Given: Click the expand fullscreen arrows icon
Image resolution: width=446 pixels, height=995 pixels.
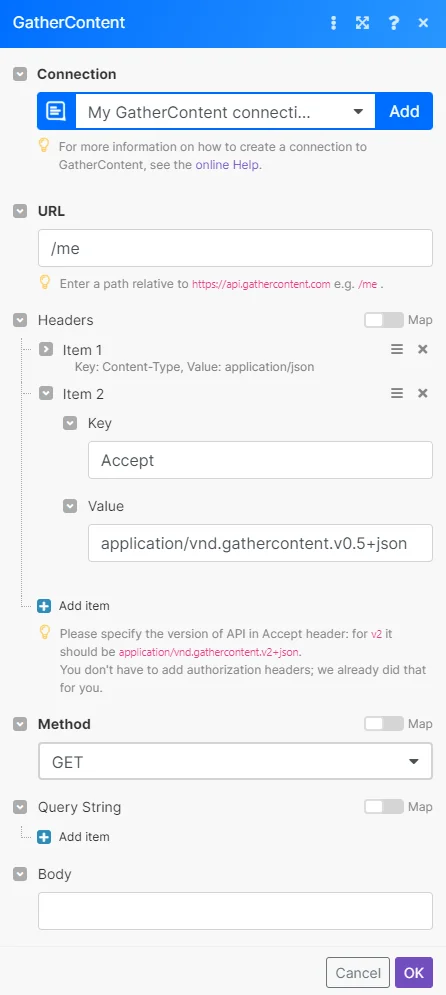Looking at the screenshot, I should 362,23.
